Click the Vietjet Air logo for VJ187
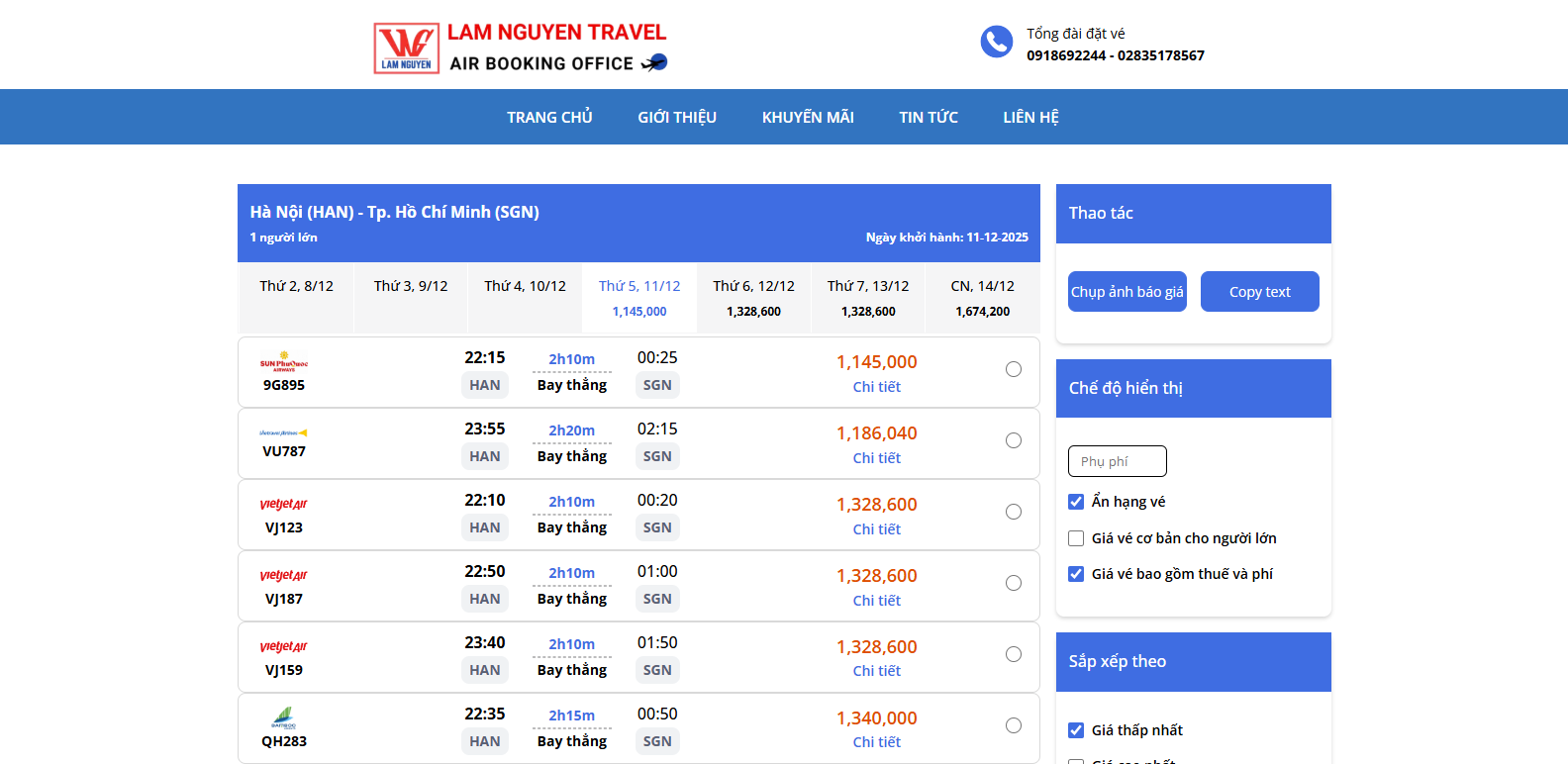 [x=284, y=576]
